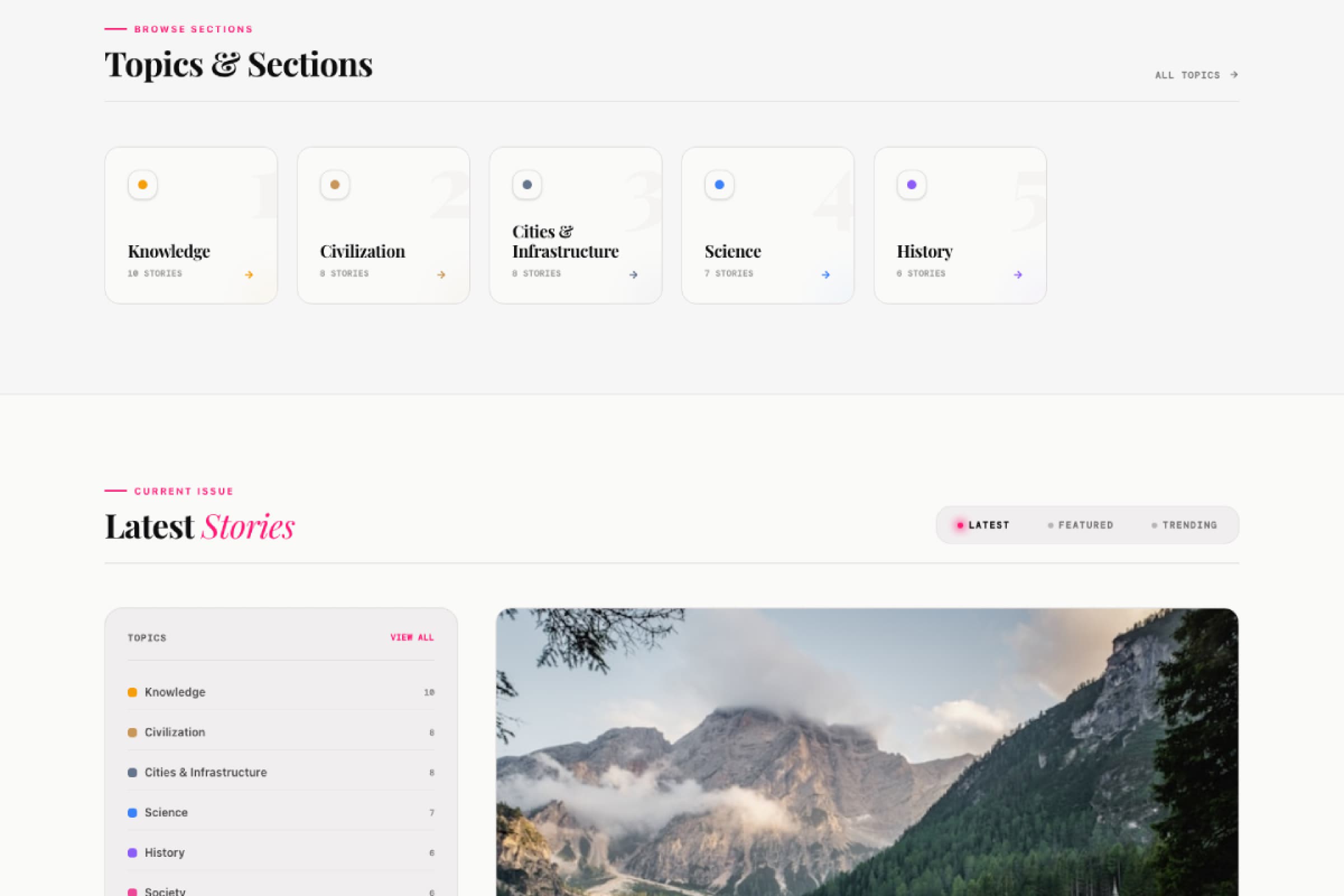Open Knowledge in the Topics sidebar list
This screenshot has height=896, width=1344.
(x=281, y=692)
